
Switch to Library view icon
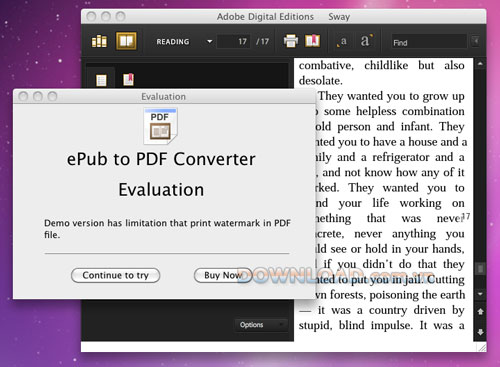coord(99,41)
